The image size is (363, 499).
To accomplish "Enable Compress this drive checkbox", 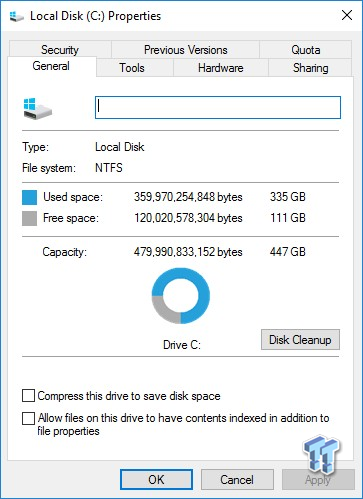I will (x=28, y=396).
